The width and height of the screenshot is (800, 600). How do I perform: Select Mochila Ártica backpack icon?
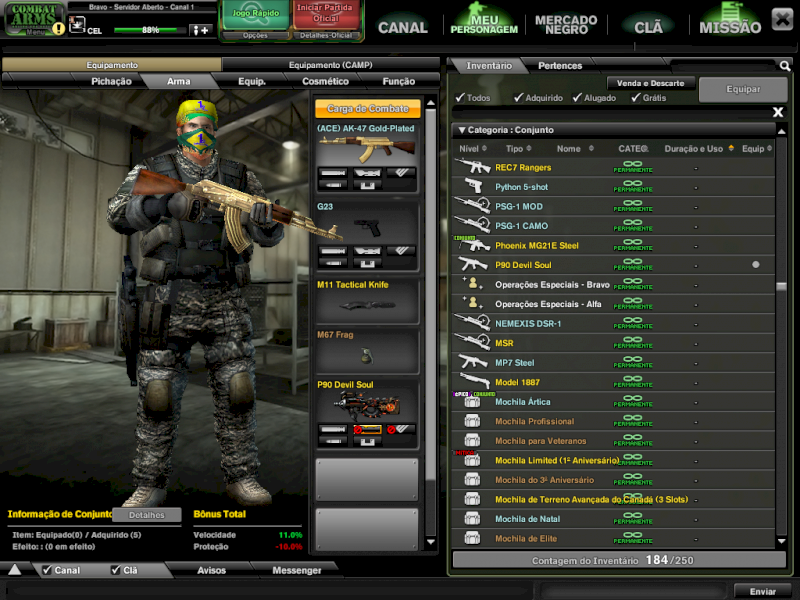pos(472,402)
